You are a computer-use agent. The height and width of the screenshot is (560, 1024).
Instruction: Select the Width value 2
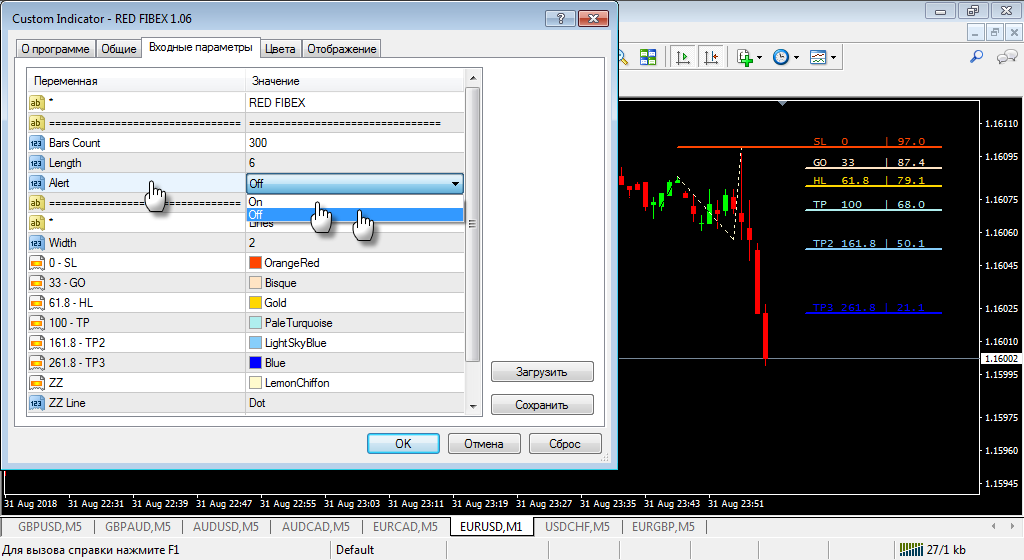click(252, 243)
